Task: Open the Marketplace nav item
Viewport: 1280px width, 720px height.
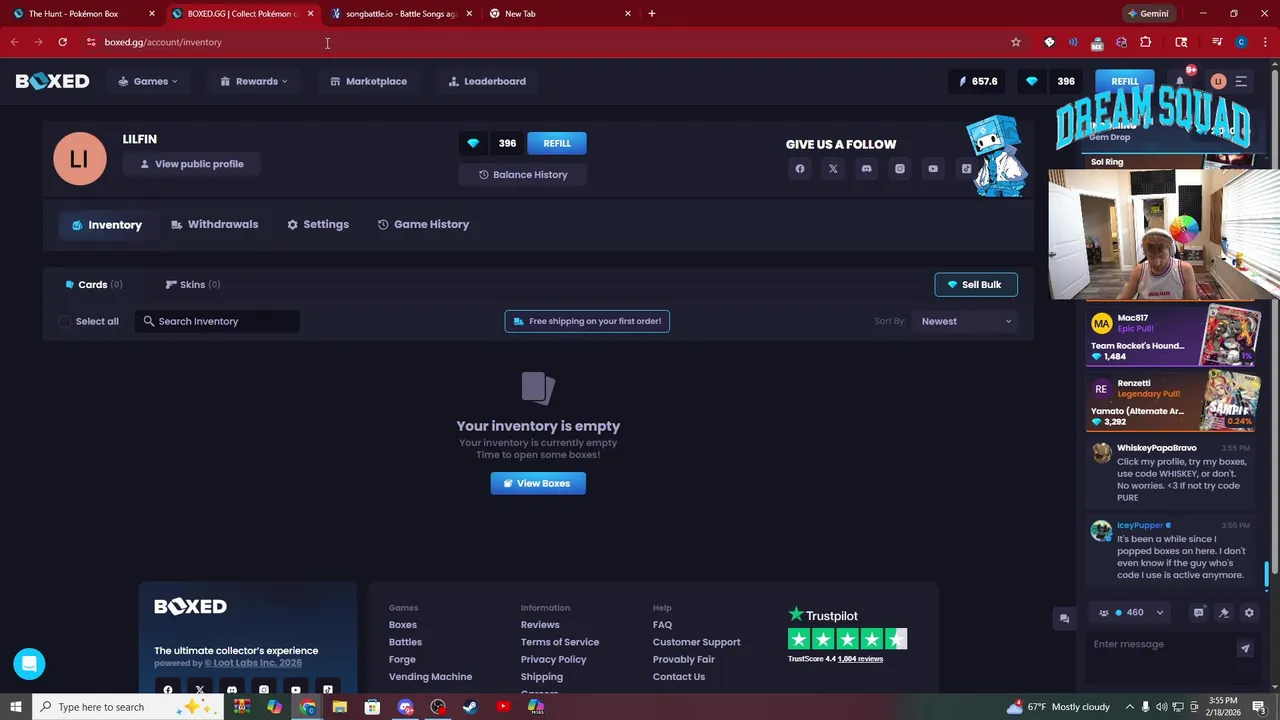Action: 368,81
